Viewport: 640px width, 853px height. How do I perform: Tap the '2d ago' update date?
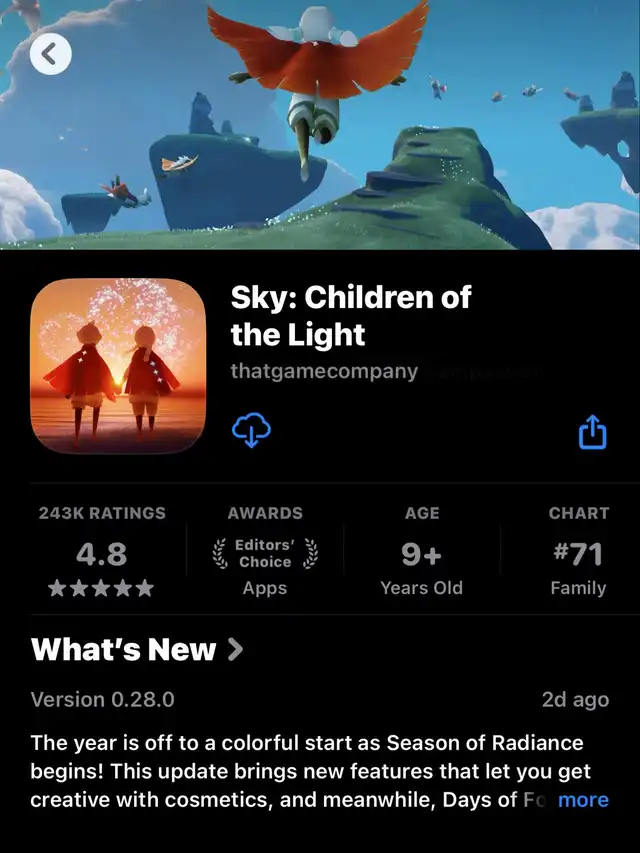point(575,700)
